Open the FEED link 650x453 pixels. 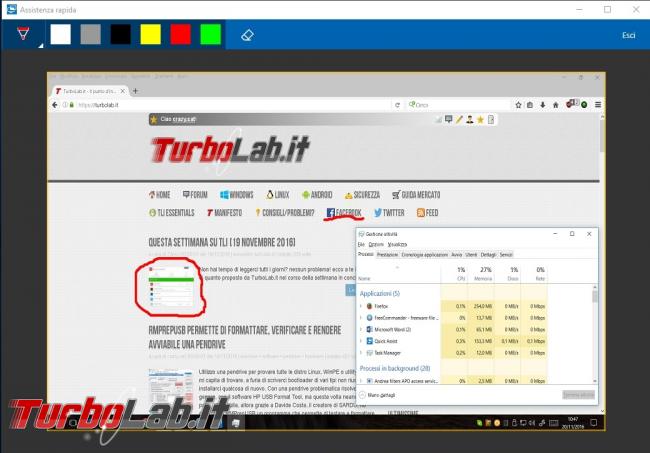click(x=427, y=213)
